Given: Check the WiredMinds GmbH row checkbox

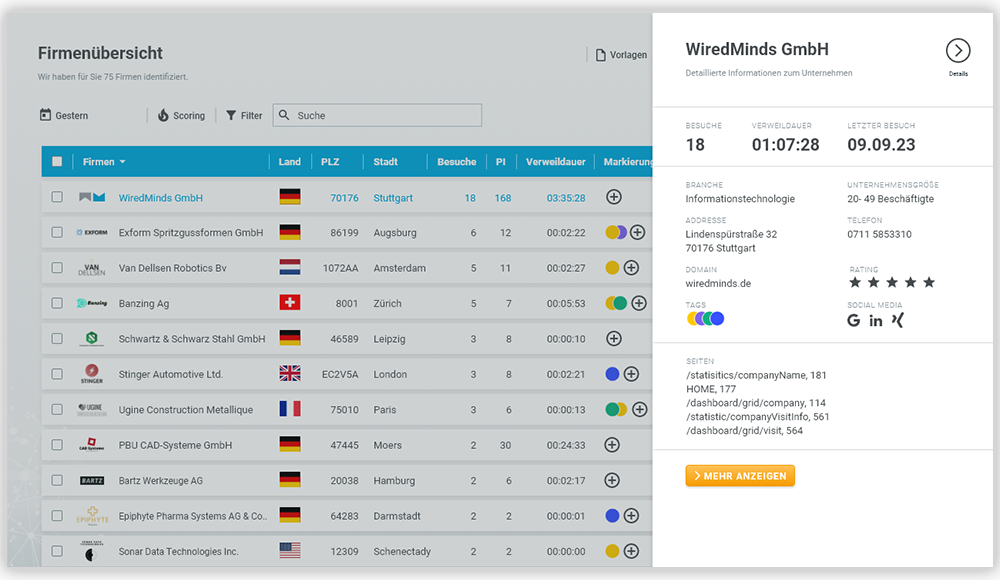Looking at the screenshot, I should point(57,197).
